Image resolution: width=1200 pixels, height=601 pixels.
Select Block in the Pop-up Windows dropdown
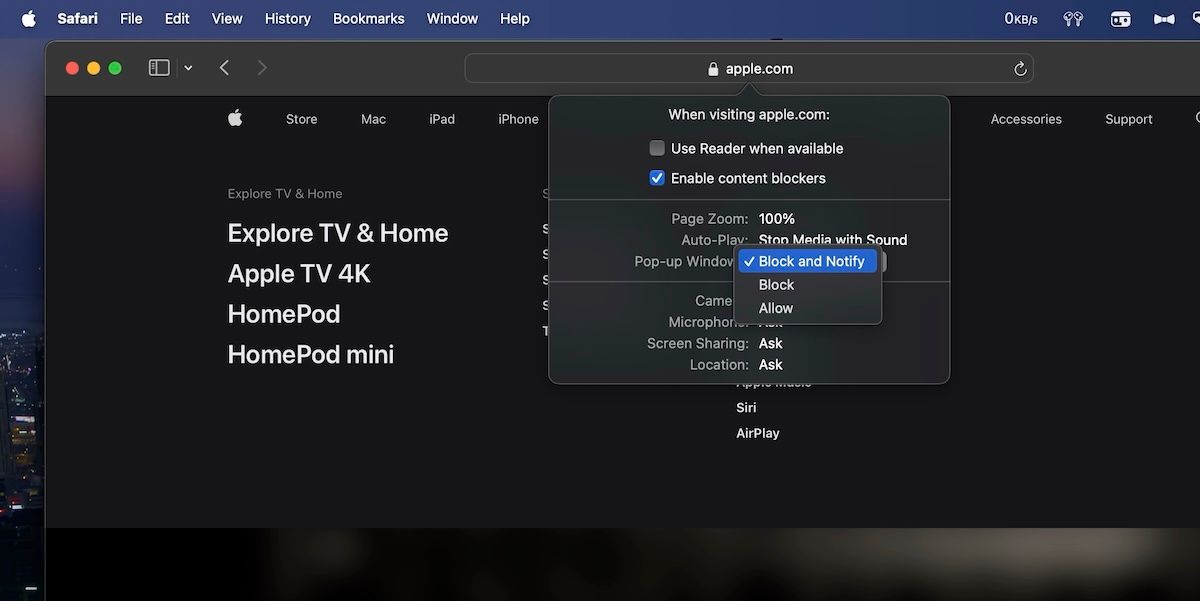(776, 284)
